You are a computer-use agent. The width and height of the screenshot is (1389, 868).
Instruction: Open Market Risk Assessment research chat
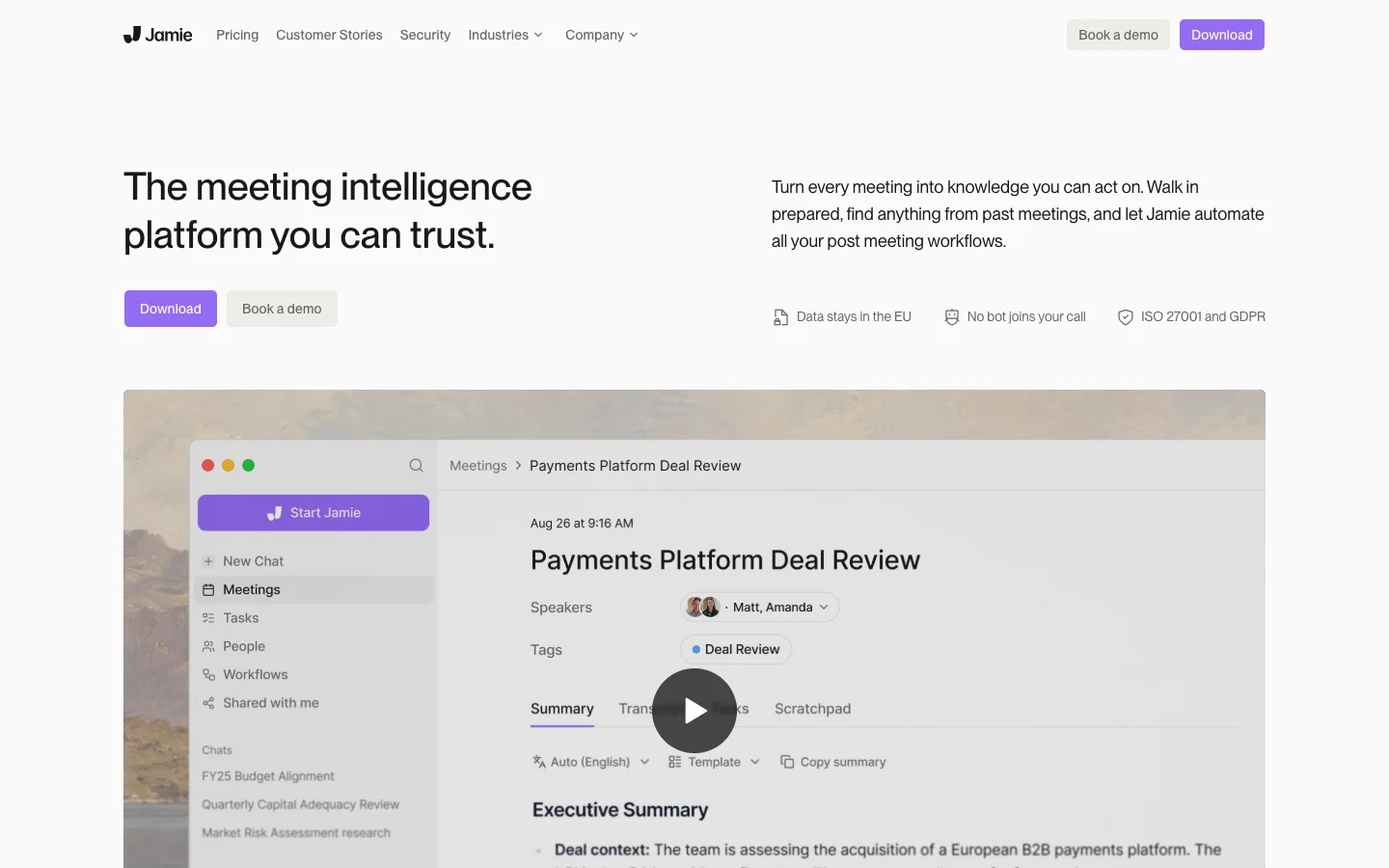coord(296,832)
